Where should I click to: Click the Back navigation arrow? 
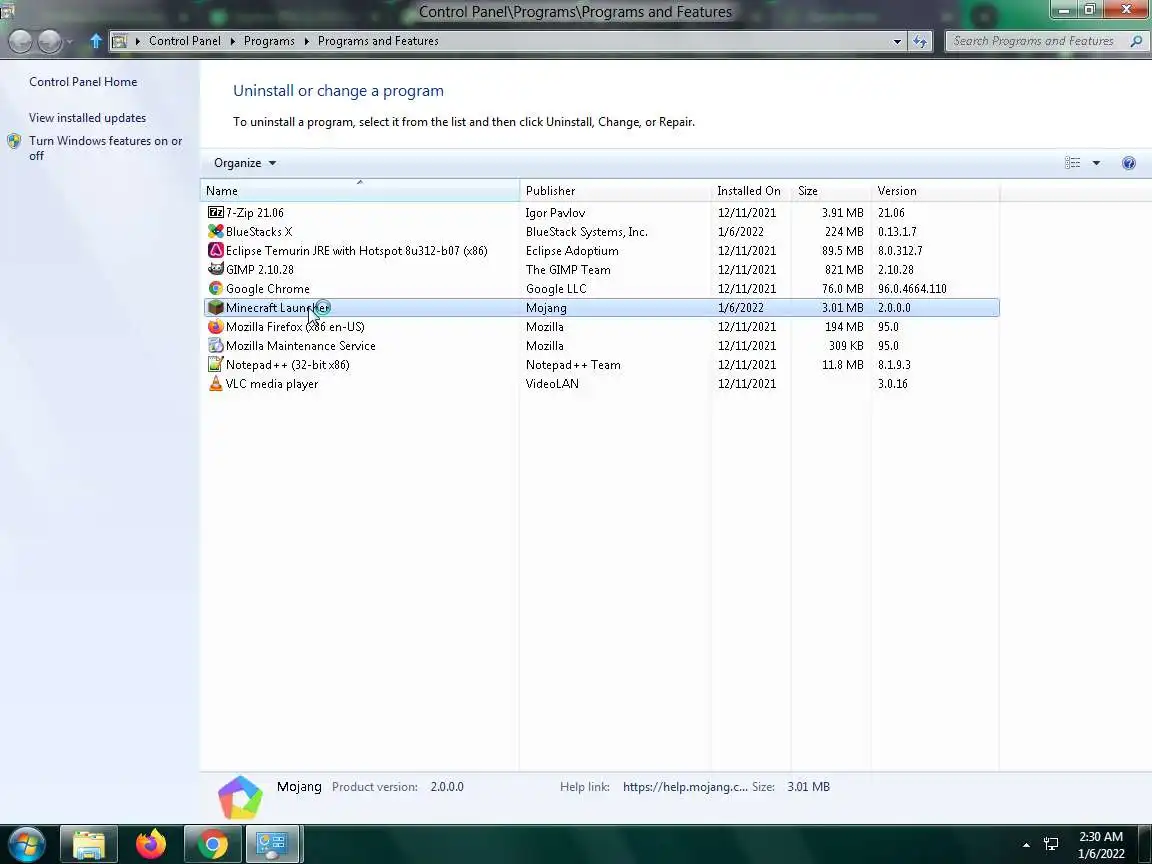[x=21, y=41]
